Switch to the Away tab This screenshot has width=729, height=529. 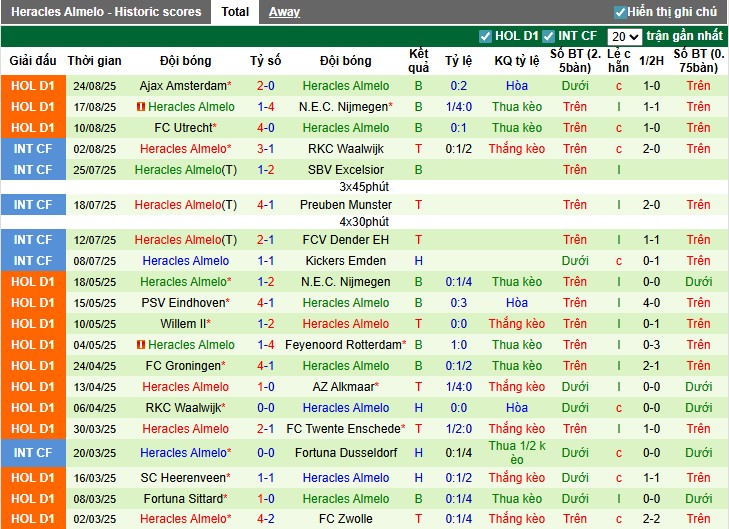point(284,12)
